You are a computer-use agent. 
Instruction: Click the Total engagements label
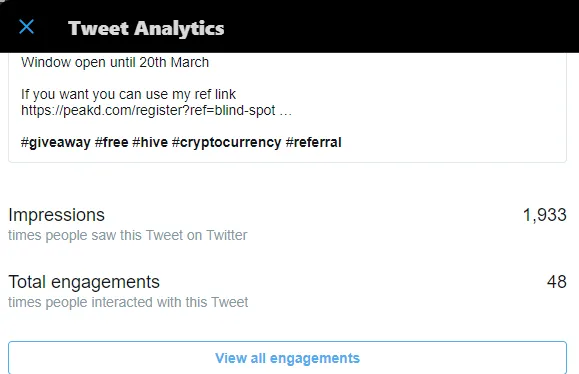tap(84, 282)
